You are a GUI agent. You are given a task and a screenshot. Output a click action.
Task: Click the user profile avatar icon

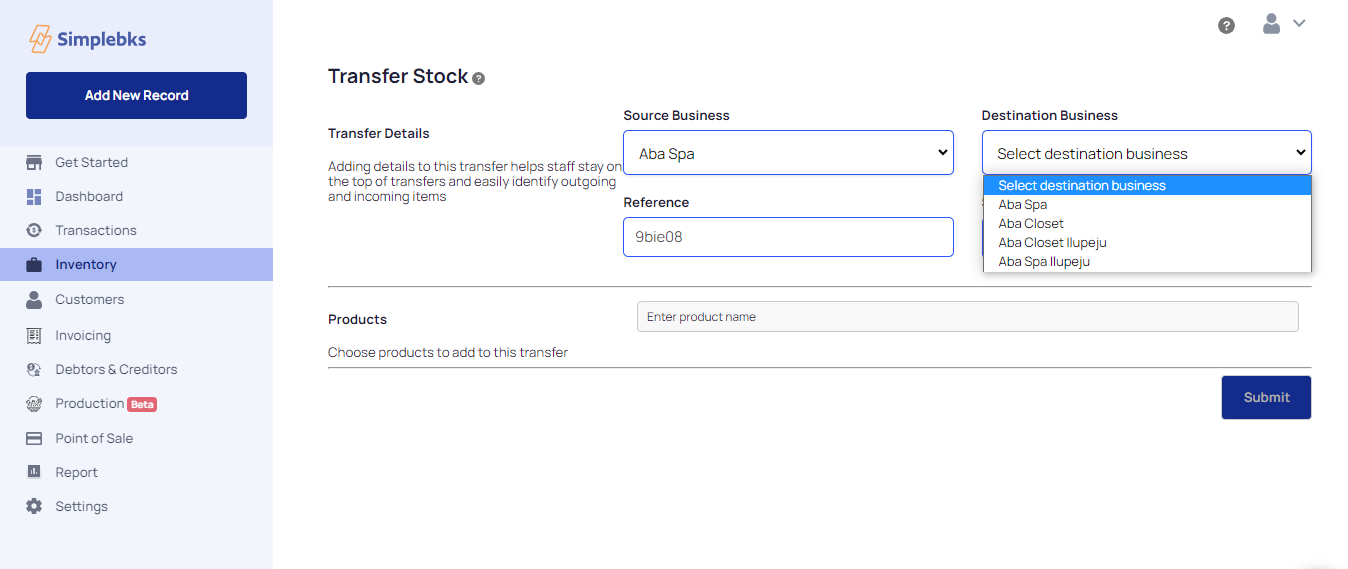click(1271, 24)
